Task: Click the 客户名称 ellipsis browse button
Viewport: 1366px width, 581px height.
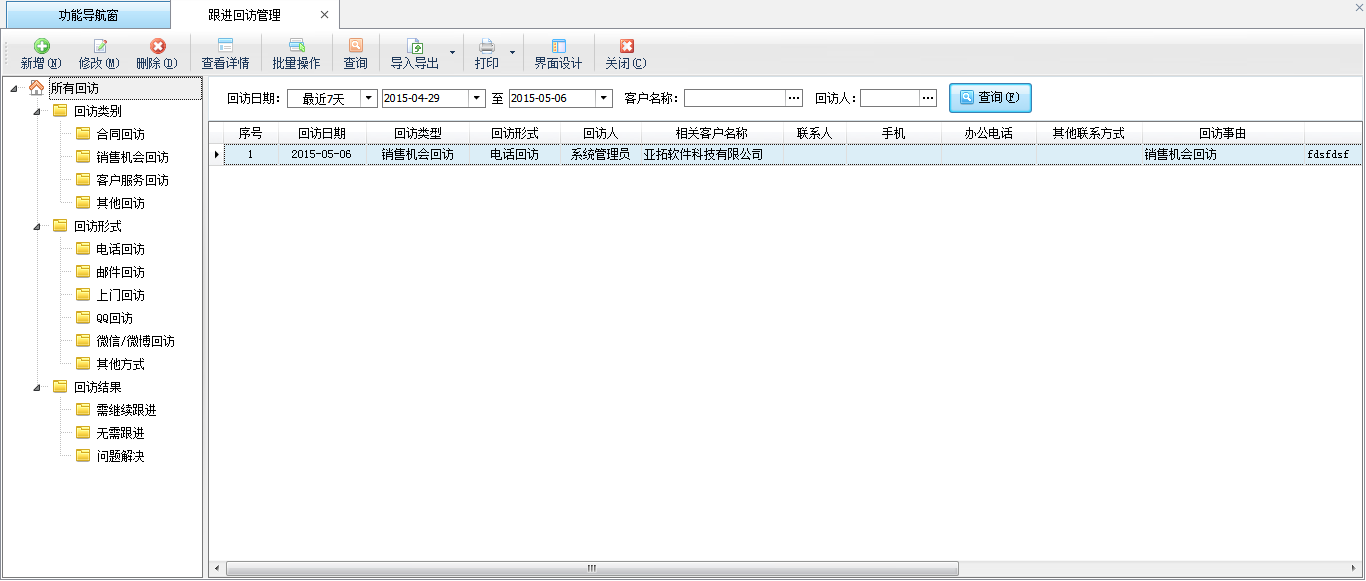Action: [794, 98]
